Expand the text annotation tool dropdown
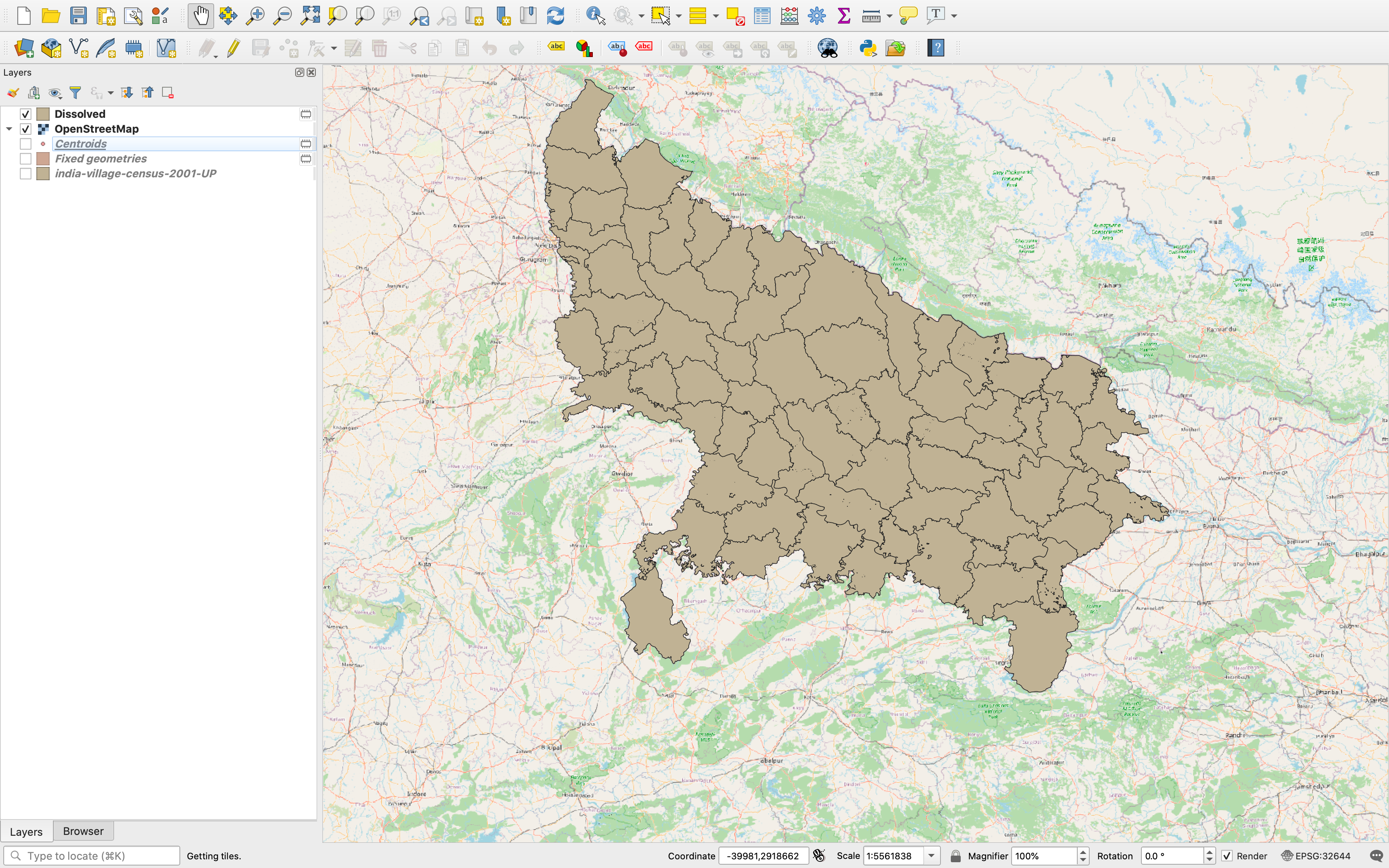This screenshot has width=1389, height=868. [954, 16]
